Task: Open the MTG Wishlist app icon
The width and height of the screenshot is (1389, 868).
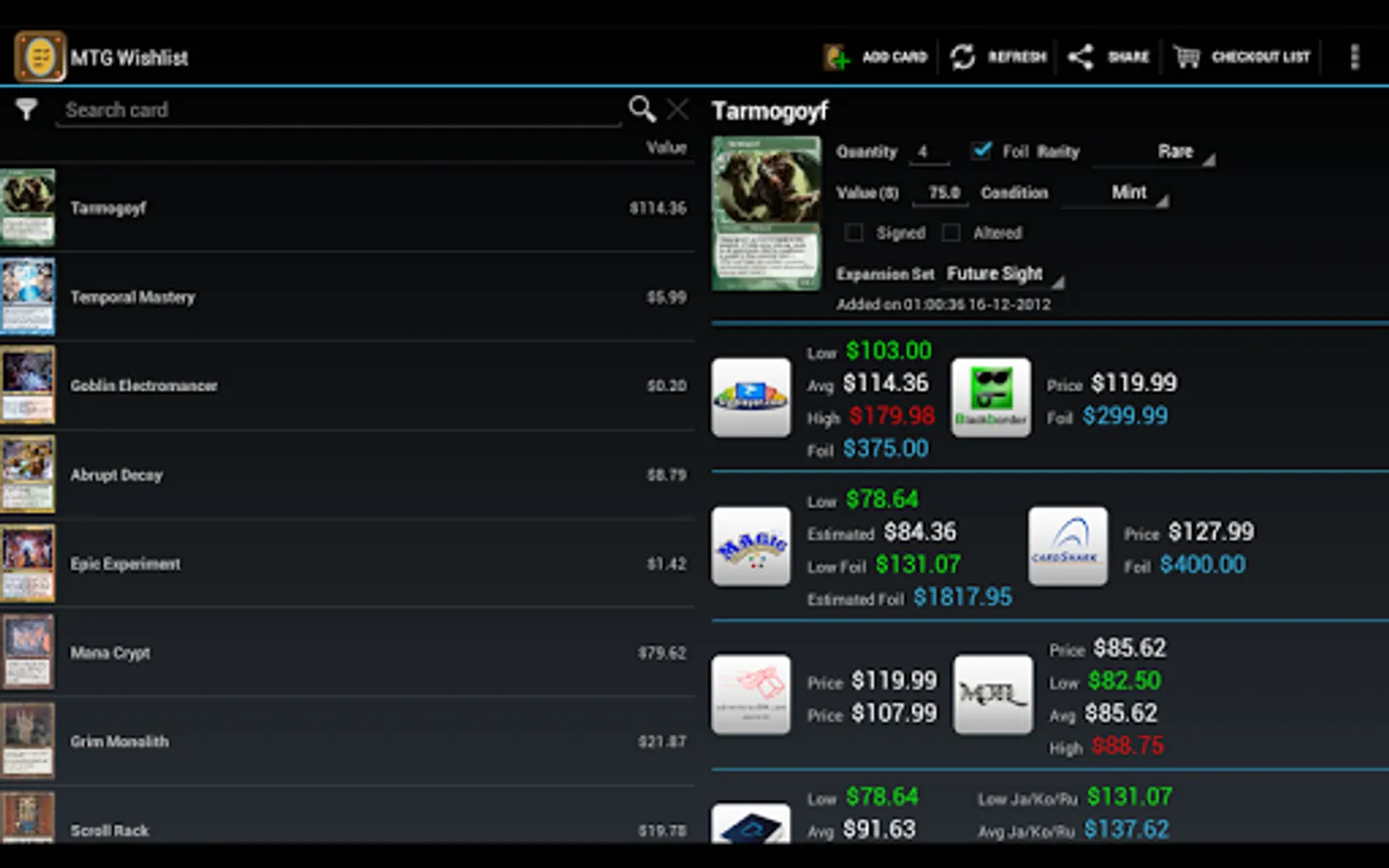Action: pyautogui.click(x=40, y=57)
